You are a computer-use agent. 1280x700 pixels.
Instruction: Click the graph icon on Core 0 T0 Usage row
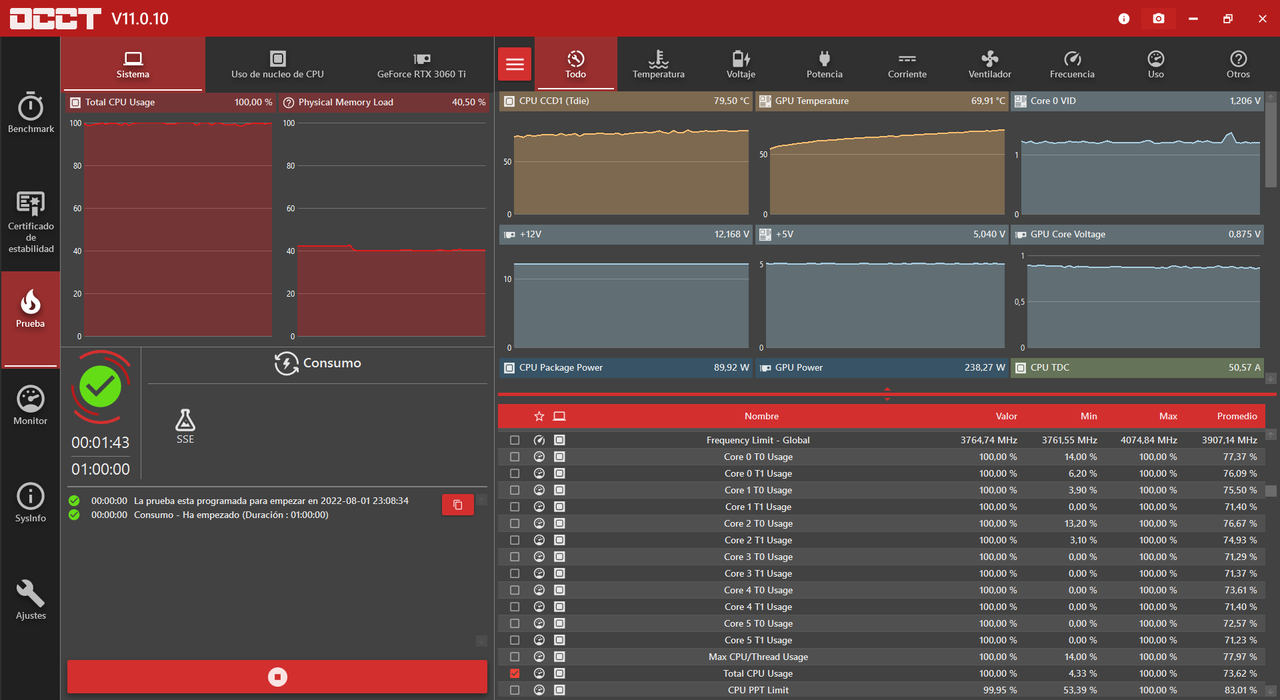coord(539,457)
